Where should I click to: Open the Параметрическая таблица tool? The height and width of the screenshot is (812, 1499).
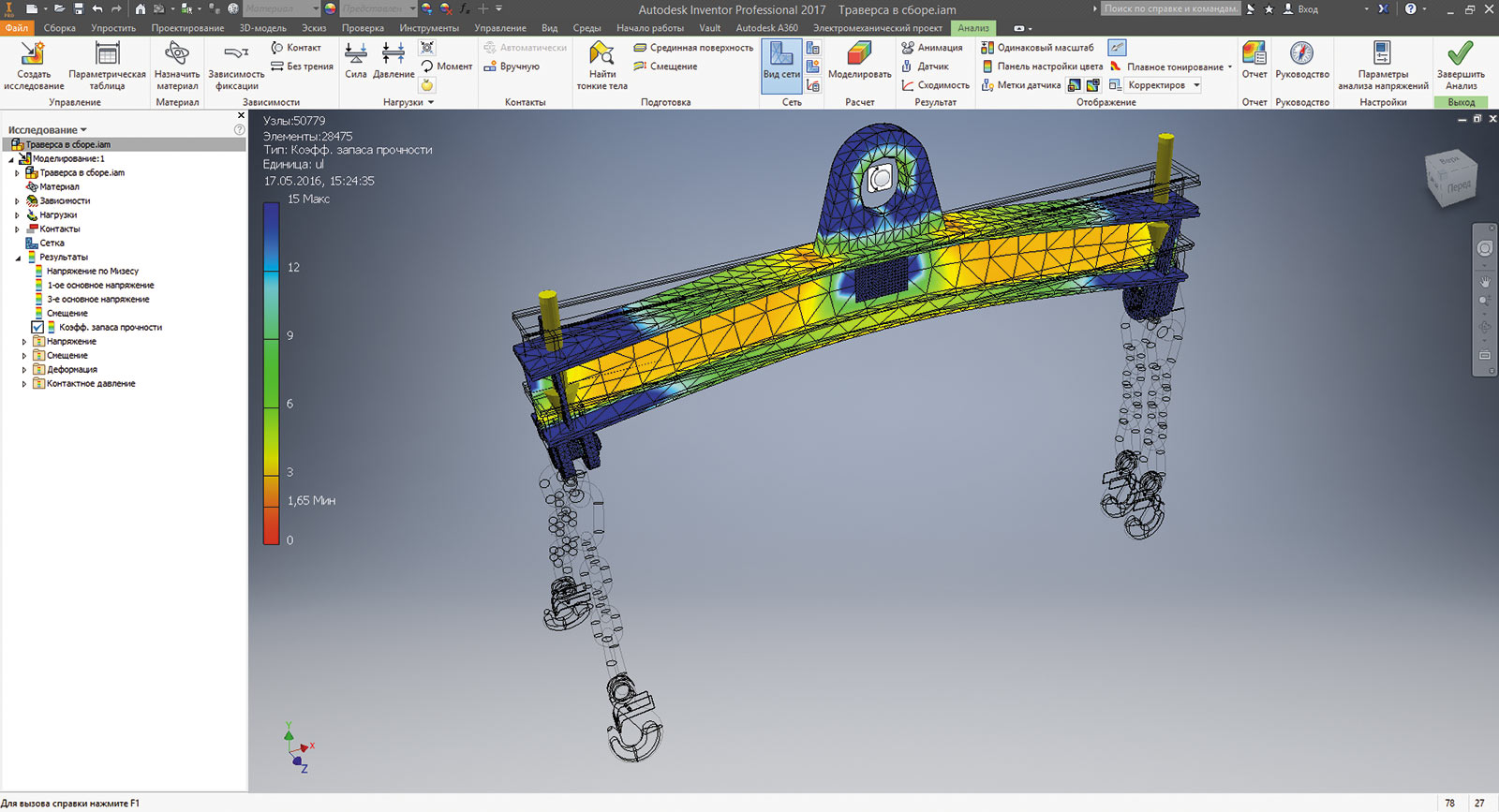(108, 66)
